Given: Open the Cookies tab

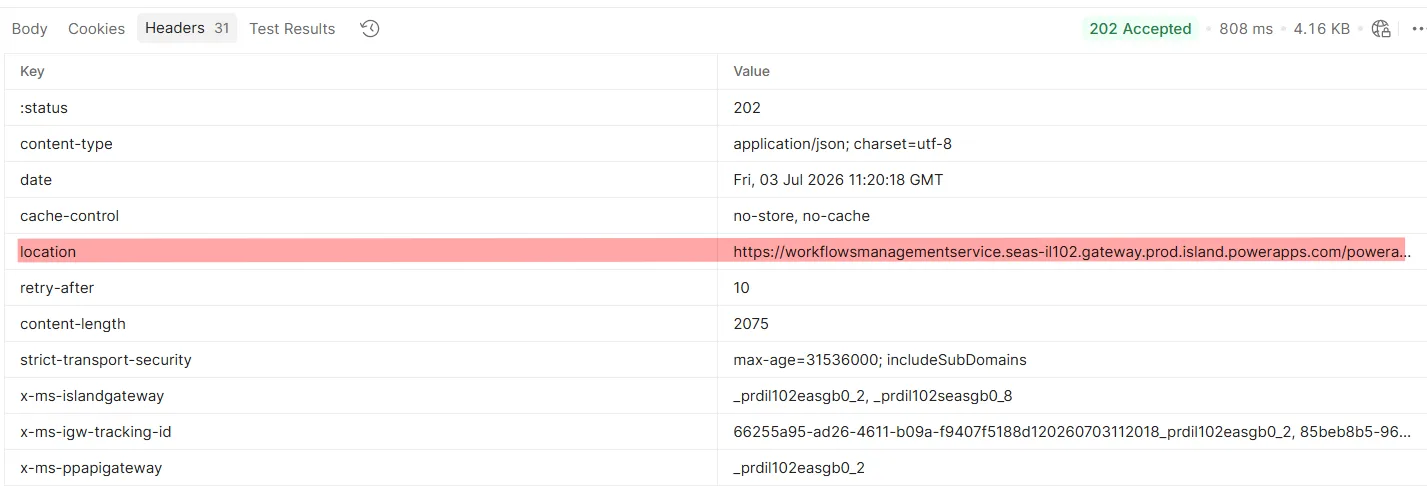Looking at the screenshot, I should click(96, 29).
